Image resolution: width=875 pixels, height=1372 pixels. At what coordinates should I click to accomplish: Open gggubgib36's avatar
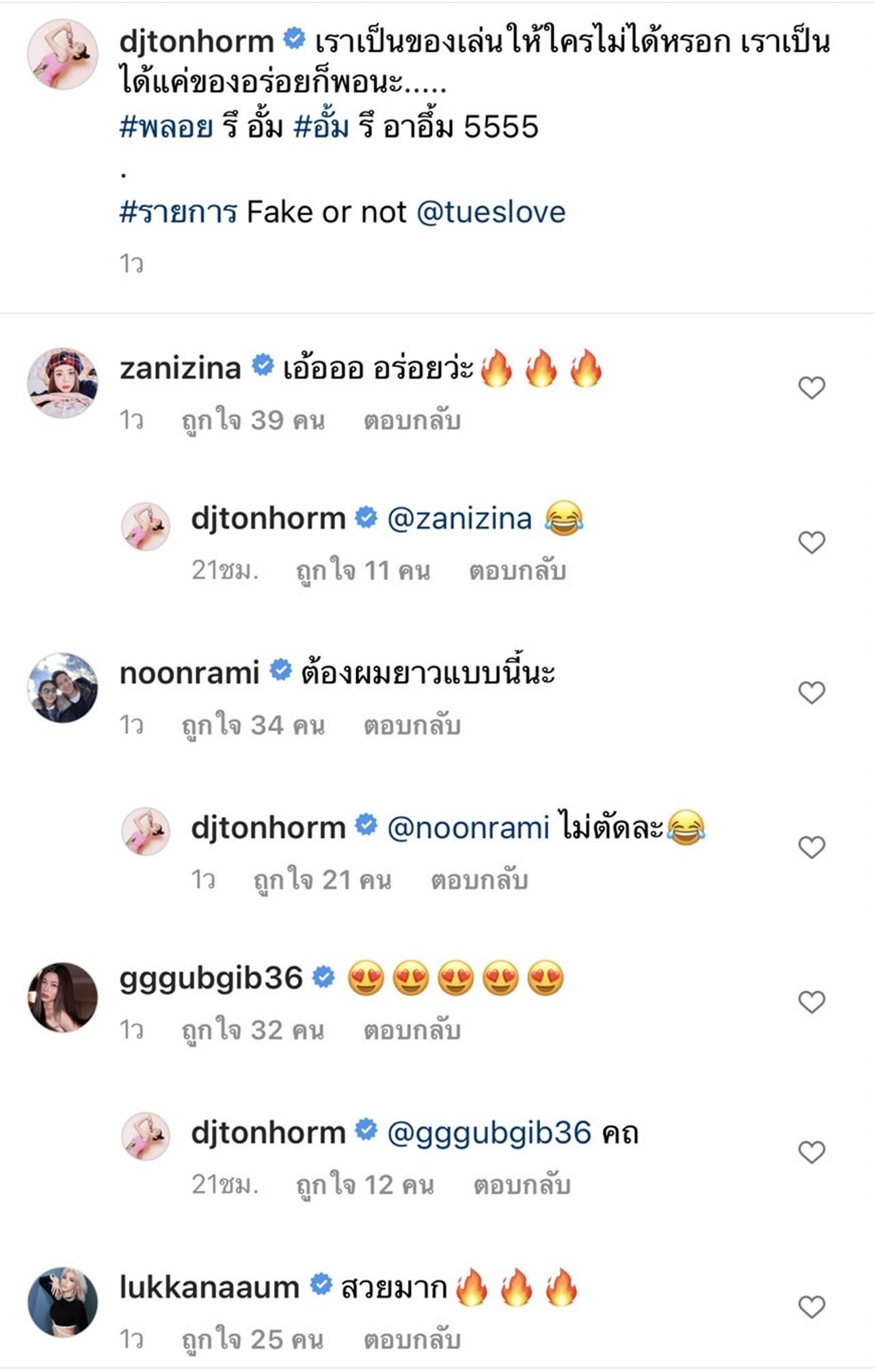[62, 997]
